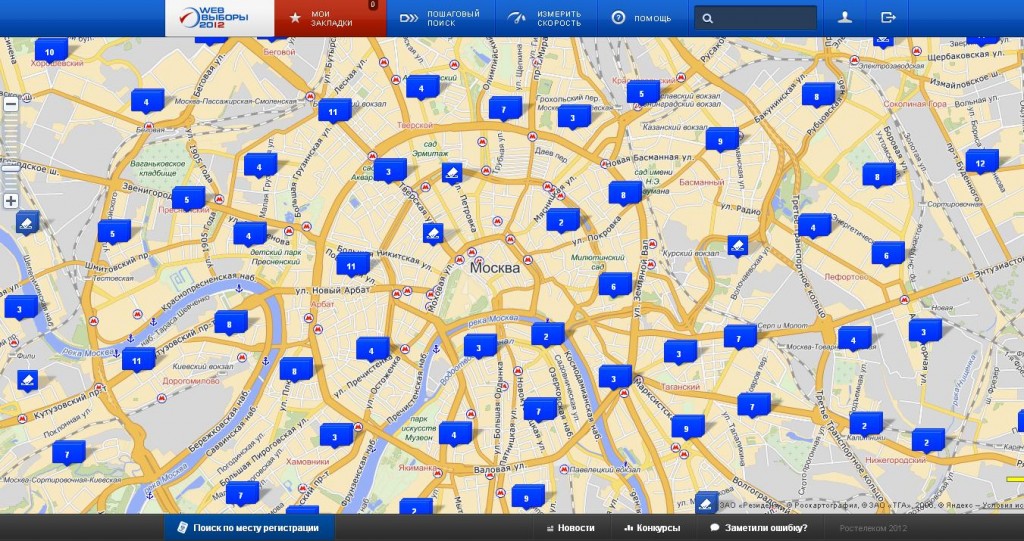Zoom out with the map minus button

point(11,103)
